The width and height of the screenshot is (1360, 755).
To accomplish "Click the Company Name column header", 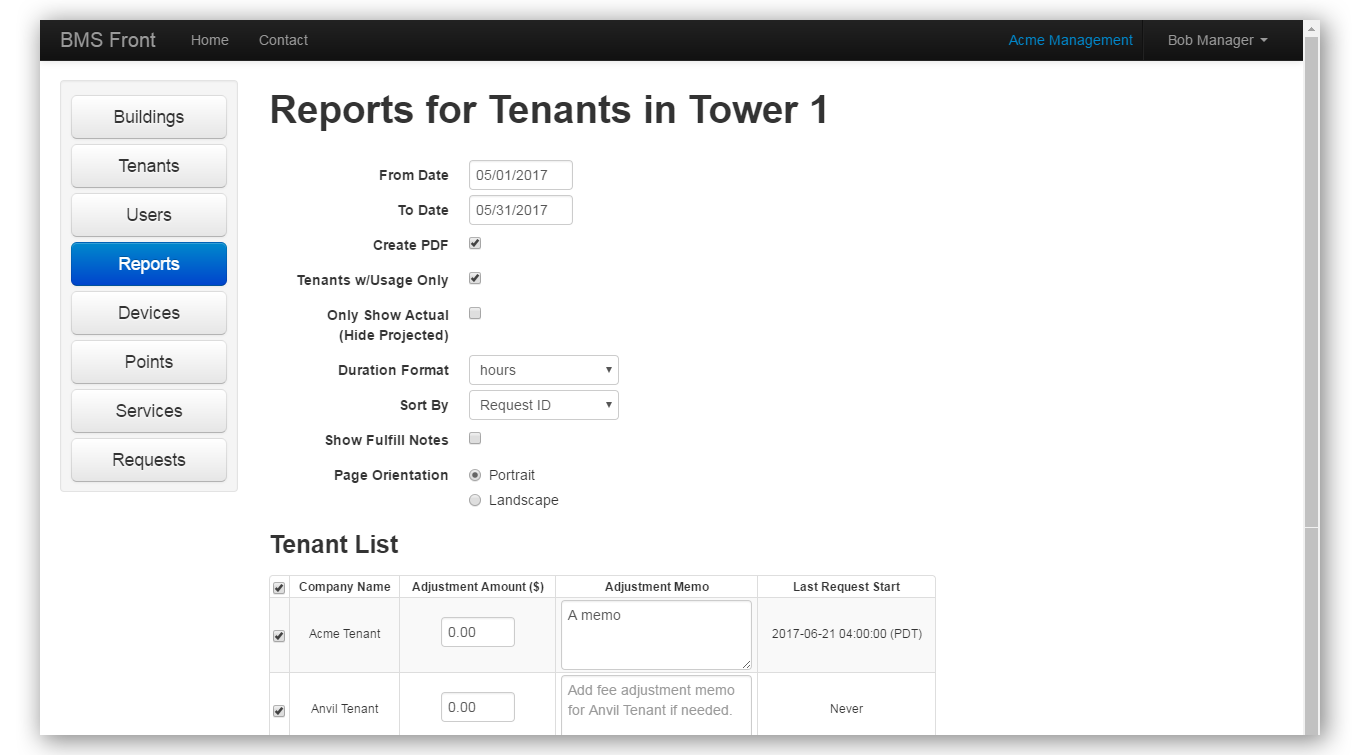I will [345, 587].
